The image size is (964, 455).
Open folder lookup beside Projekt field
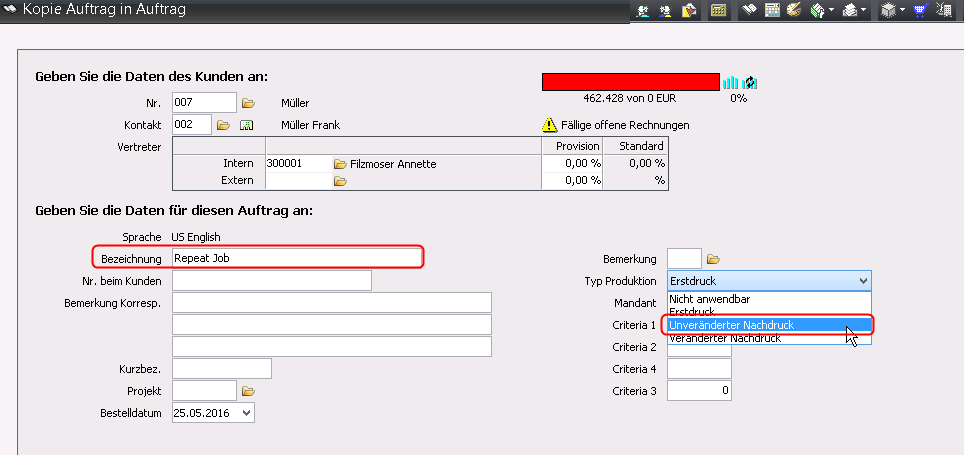248,391
